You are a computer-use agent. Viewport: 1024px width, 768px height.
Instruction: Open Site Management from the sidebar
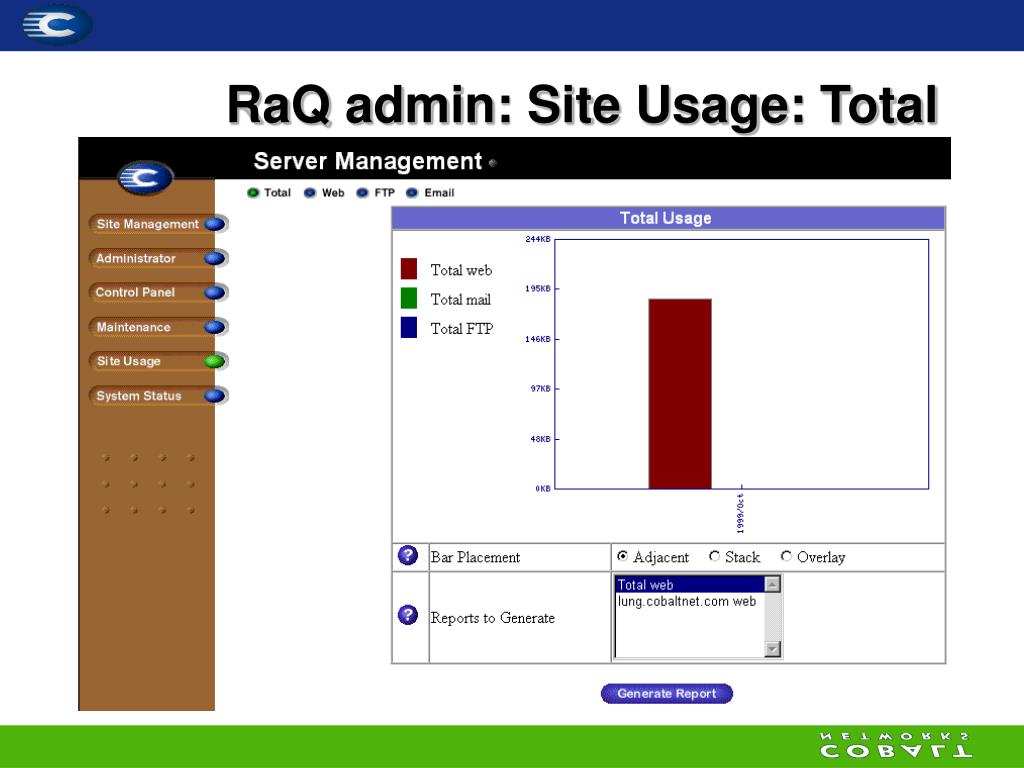(158, 224)
